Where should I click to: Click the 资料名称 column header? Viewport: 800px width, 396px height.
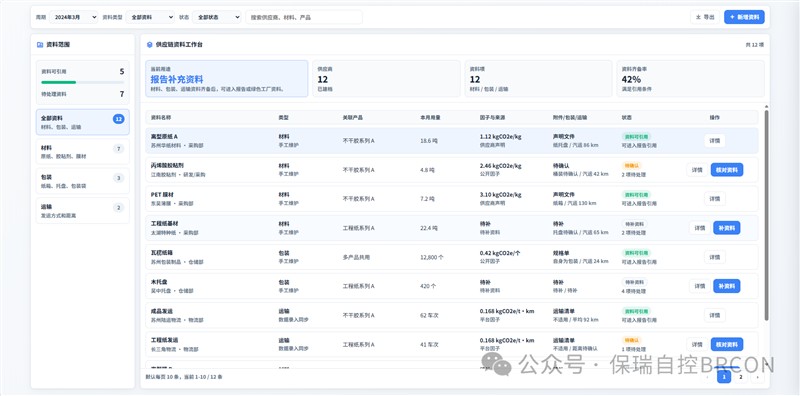click(x=161, y=117)
